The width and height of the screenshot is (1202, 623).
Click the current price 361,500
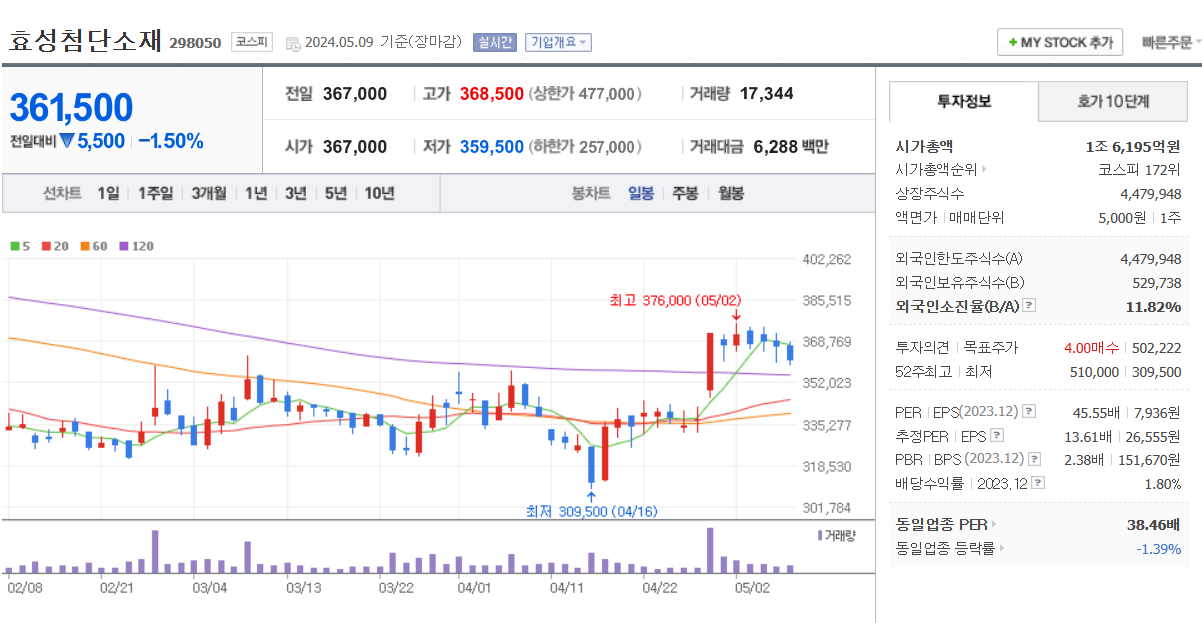71,108
